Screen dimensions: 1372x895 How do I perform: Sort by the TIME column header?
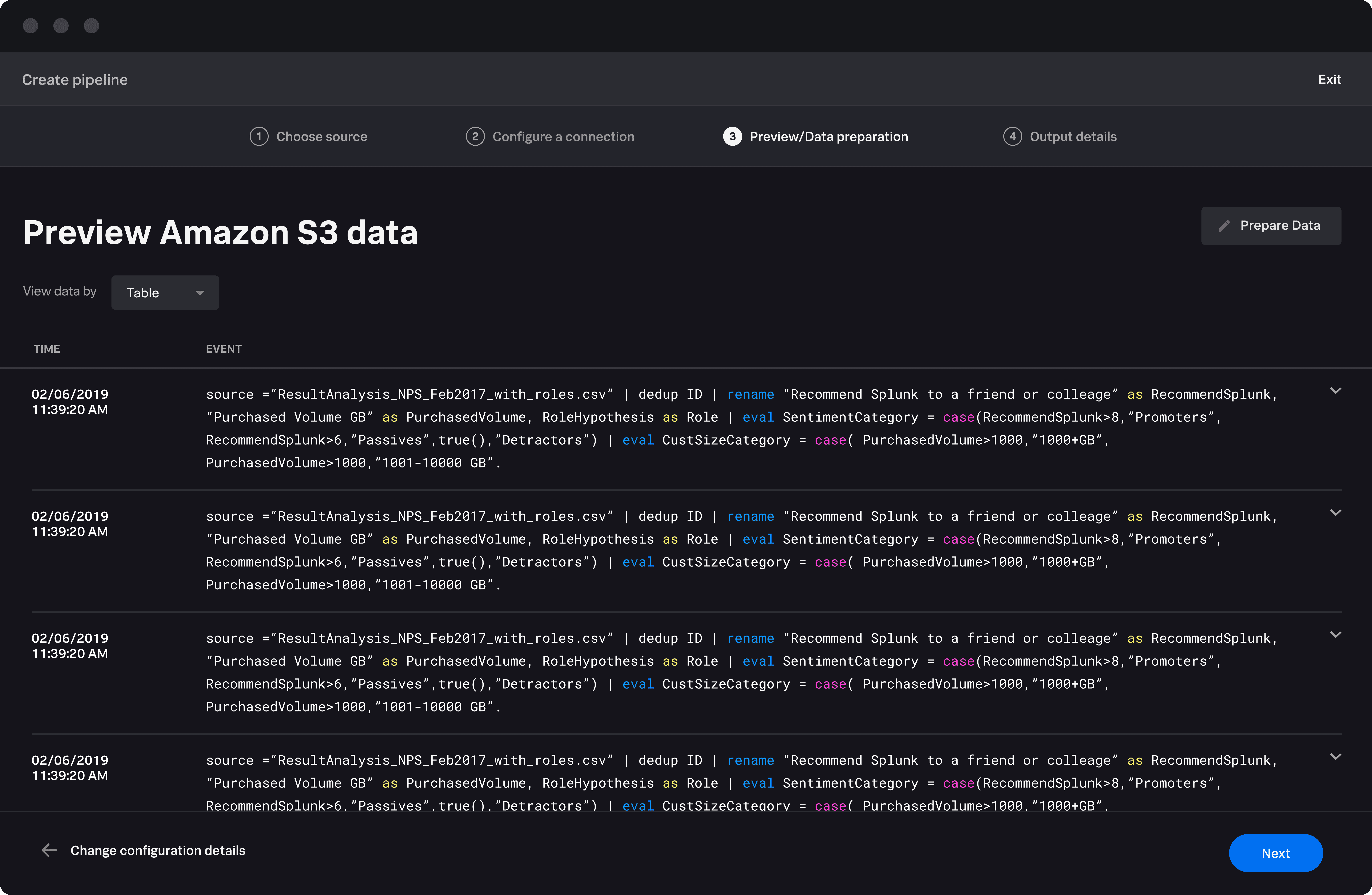click(47, 349)
